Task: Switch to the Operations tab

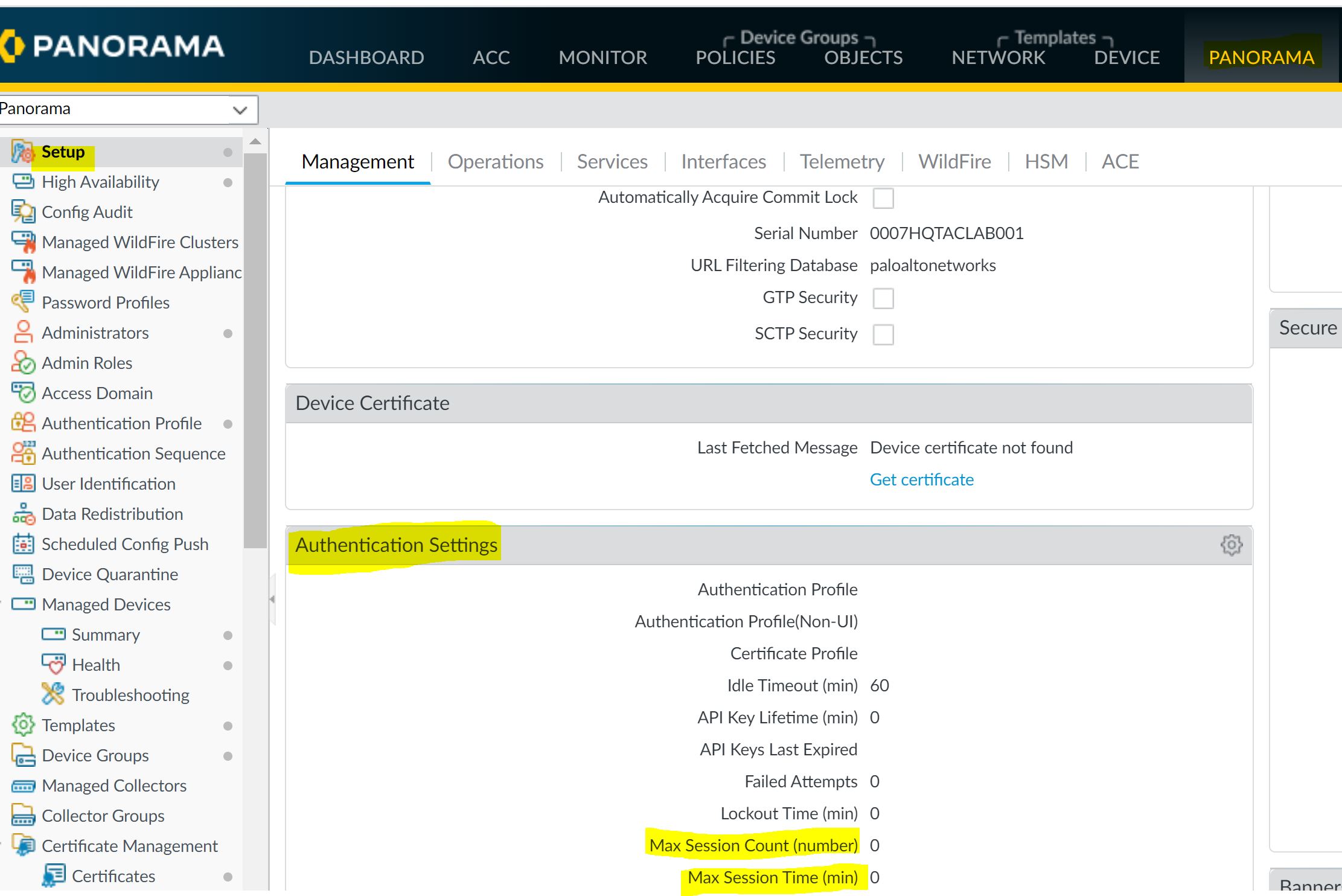Action: coord(495,162)
